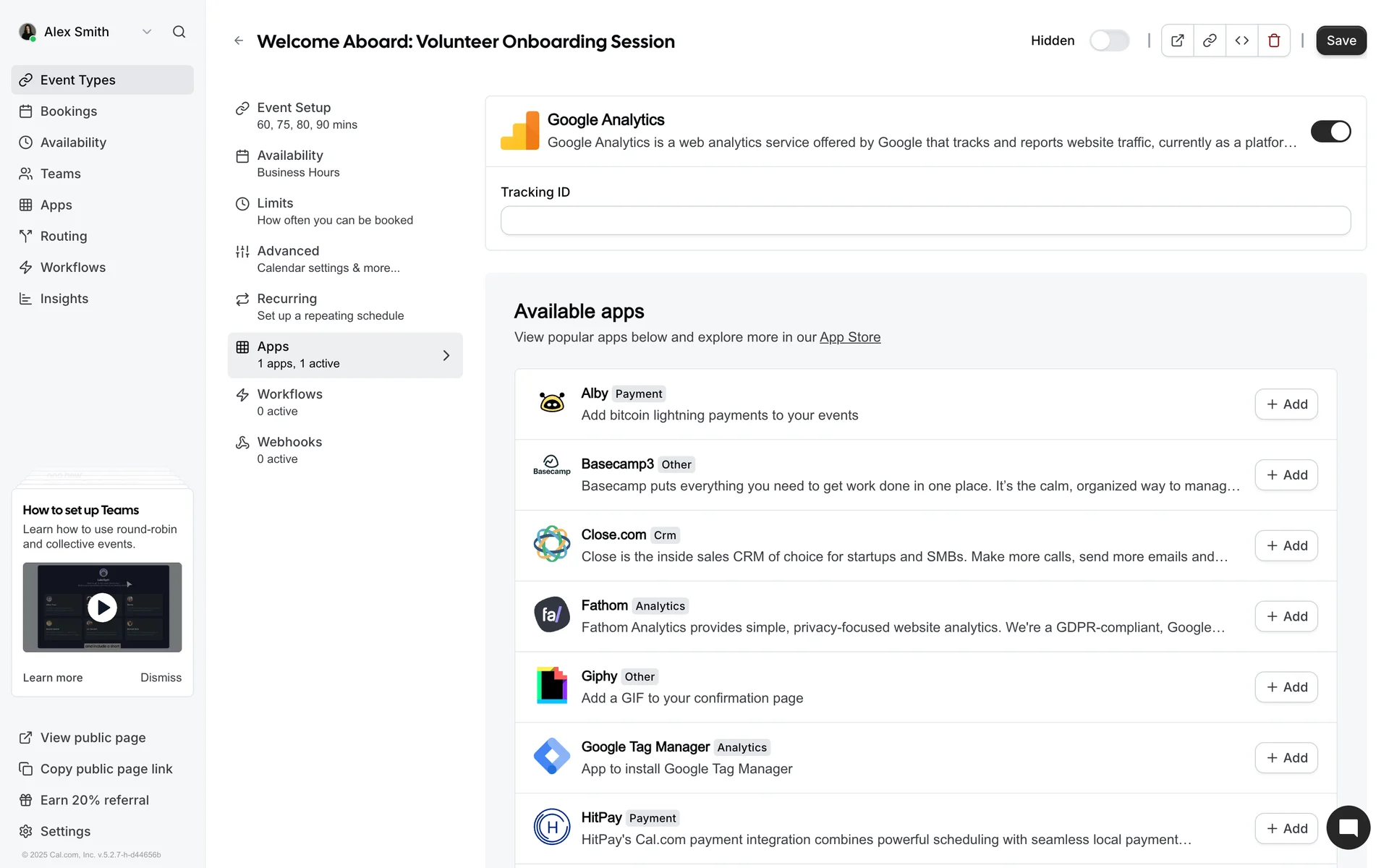
Task: Expand the Alex Smith account dropdown
Action: click(x=147, y=32)
